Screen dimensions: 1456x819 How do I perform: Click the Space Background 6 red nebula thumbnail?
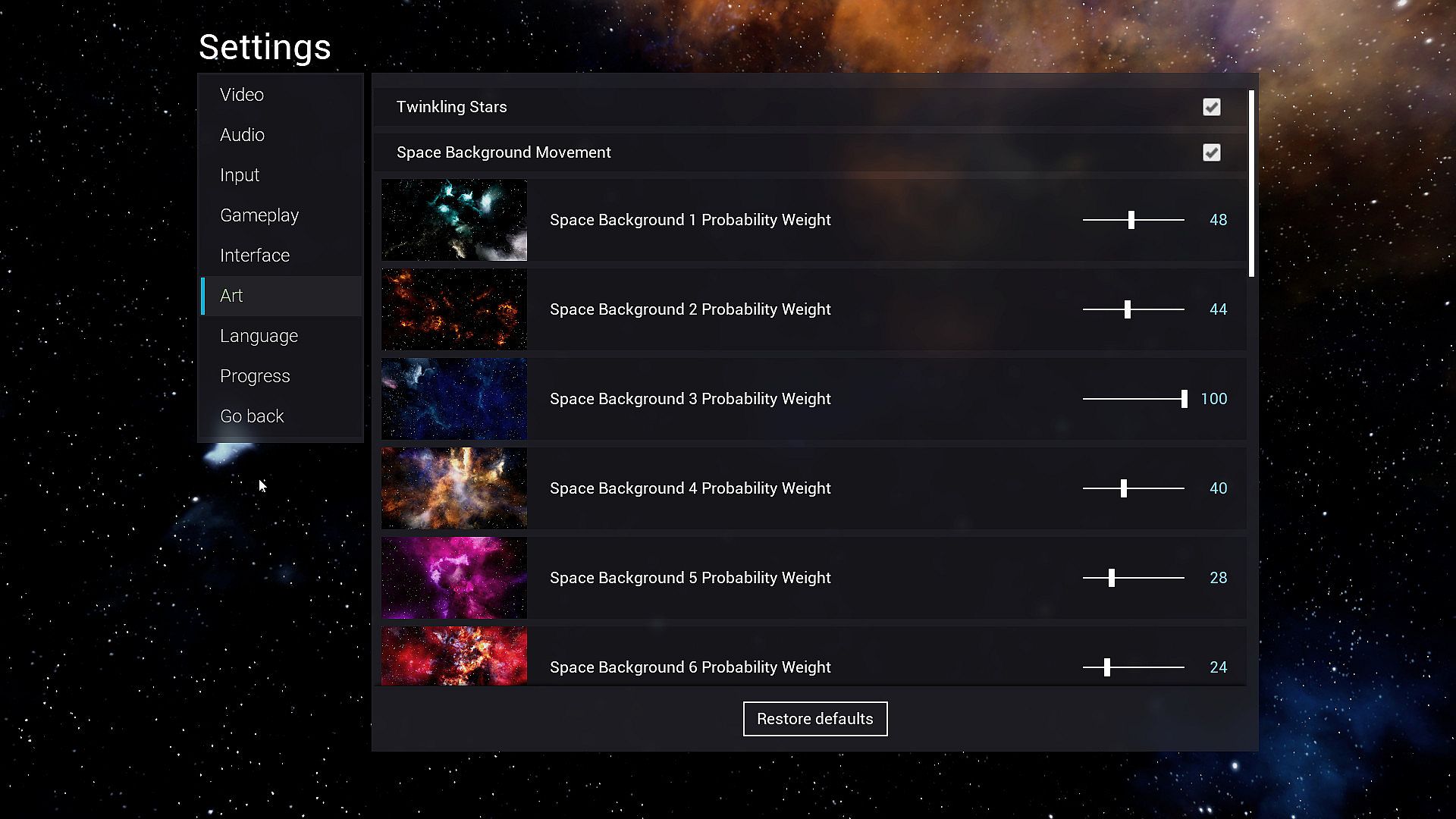pos(453,657)
